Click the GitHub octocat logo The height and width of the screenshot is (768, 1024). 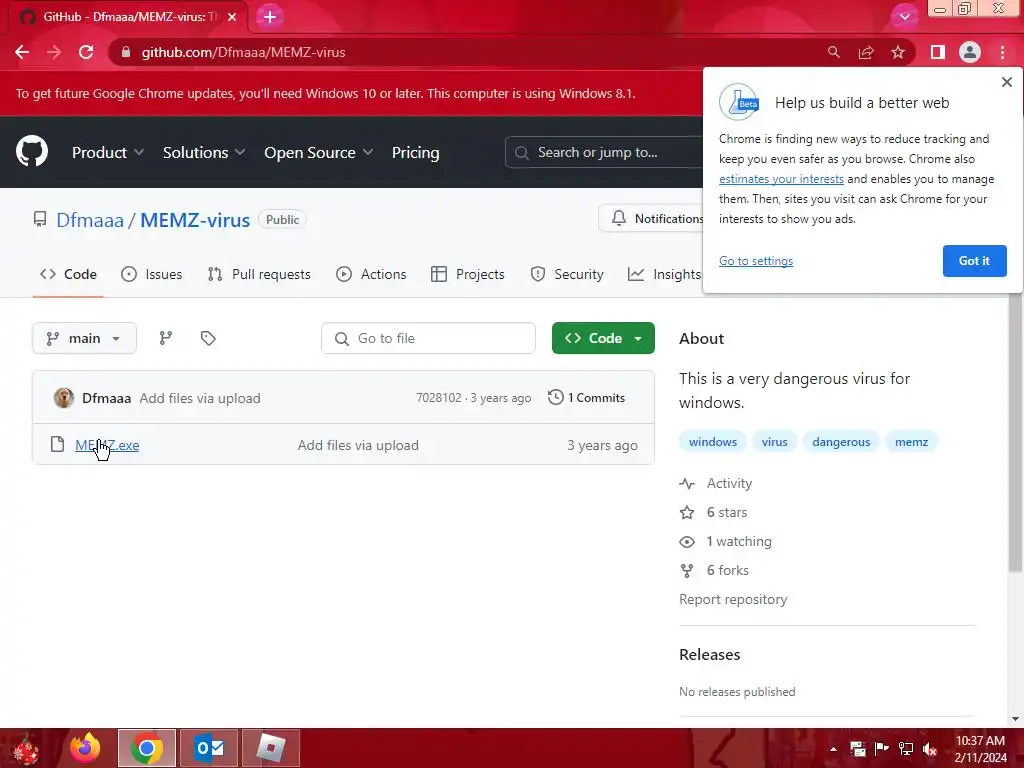pos(32,152)
